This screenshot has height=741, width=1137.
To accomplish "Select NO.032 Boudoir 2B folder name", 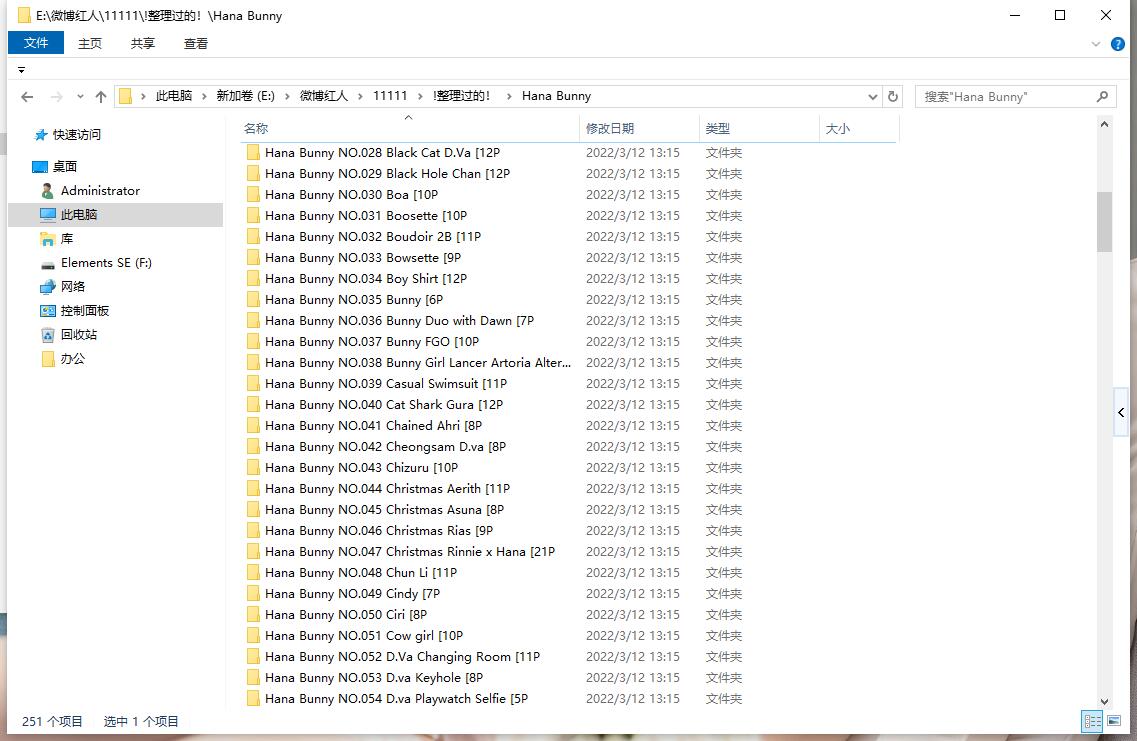I will (373, 236).
